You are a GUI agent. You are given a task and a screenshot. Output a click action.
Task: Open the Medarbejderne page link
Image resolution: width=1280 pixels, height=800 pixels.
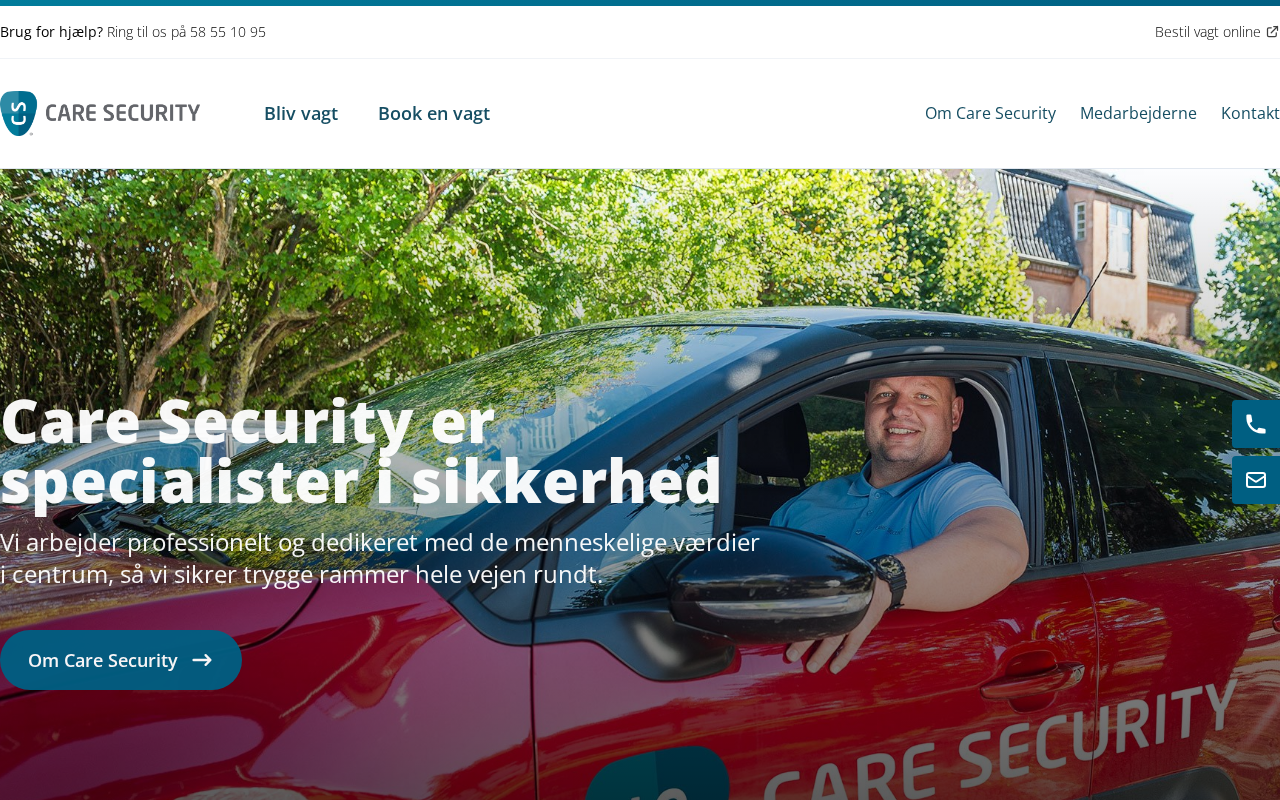point(1138,113)
